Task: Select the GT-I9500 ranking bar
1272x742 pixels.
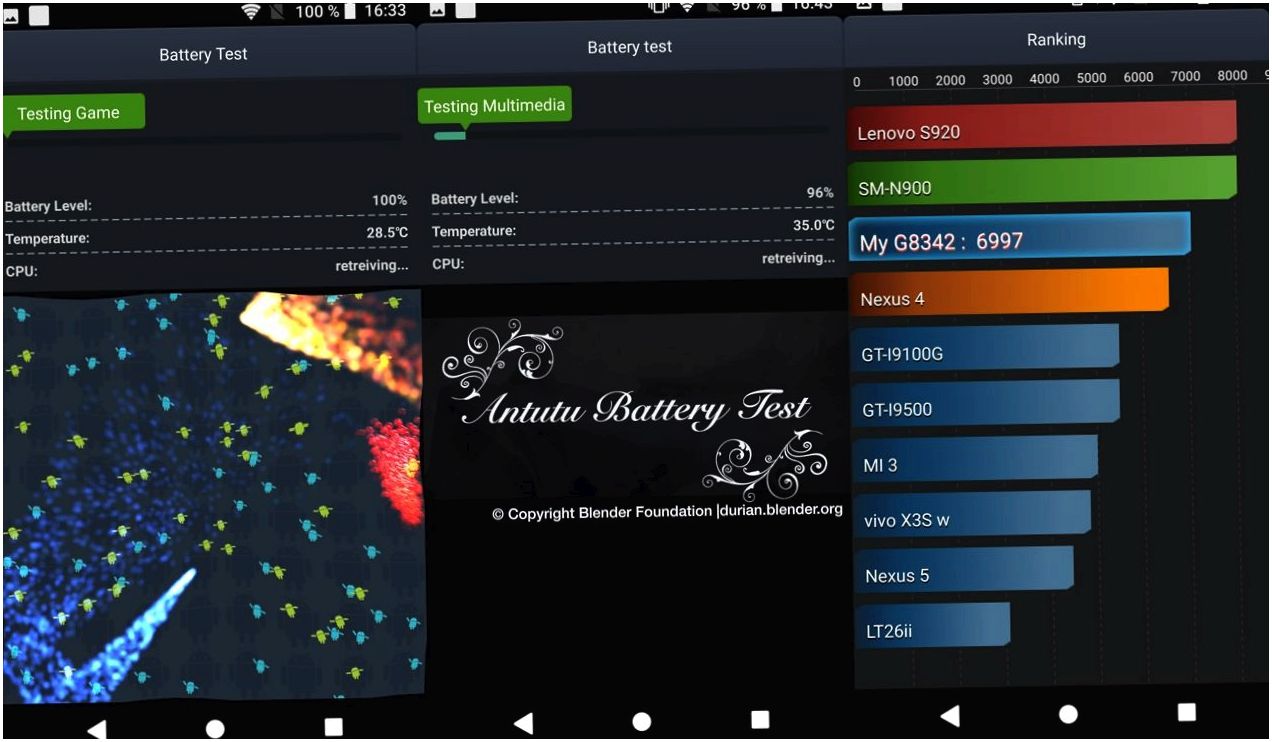Action: [x=985, y=404]
